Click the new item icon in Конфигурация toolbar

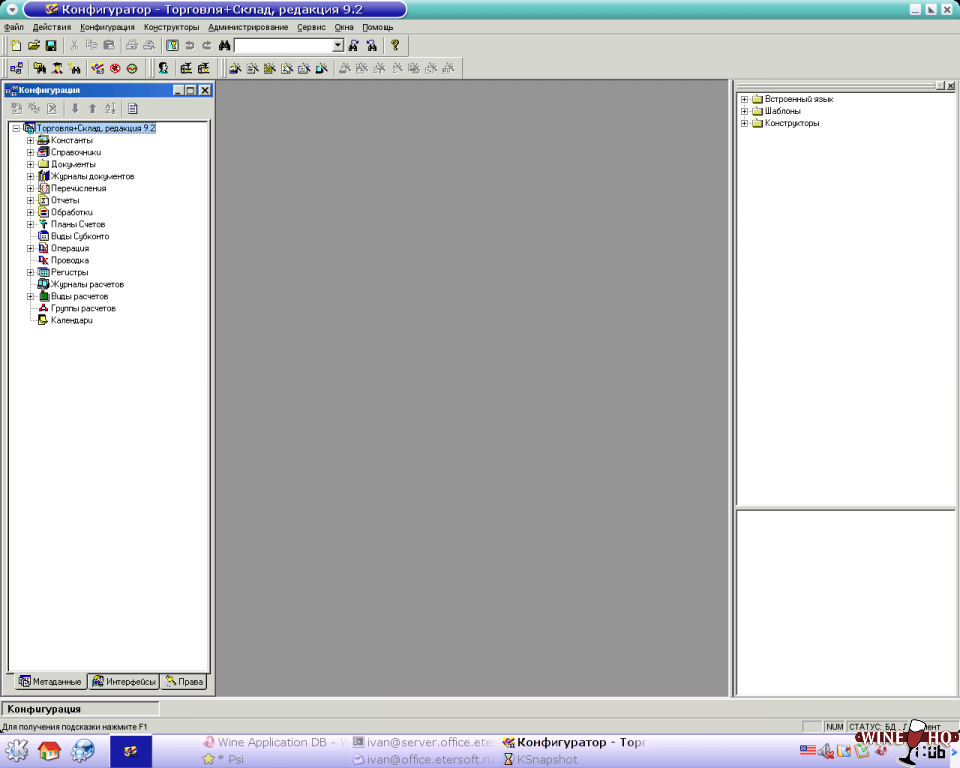point(17,108)
